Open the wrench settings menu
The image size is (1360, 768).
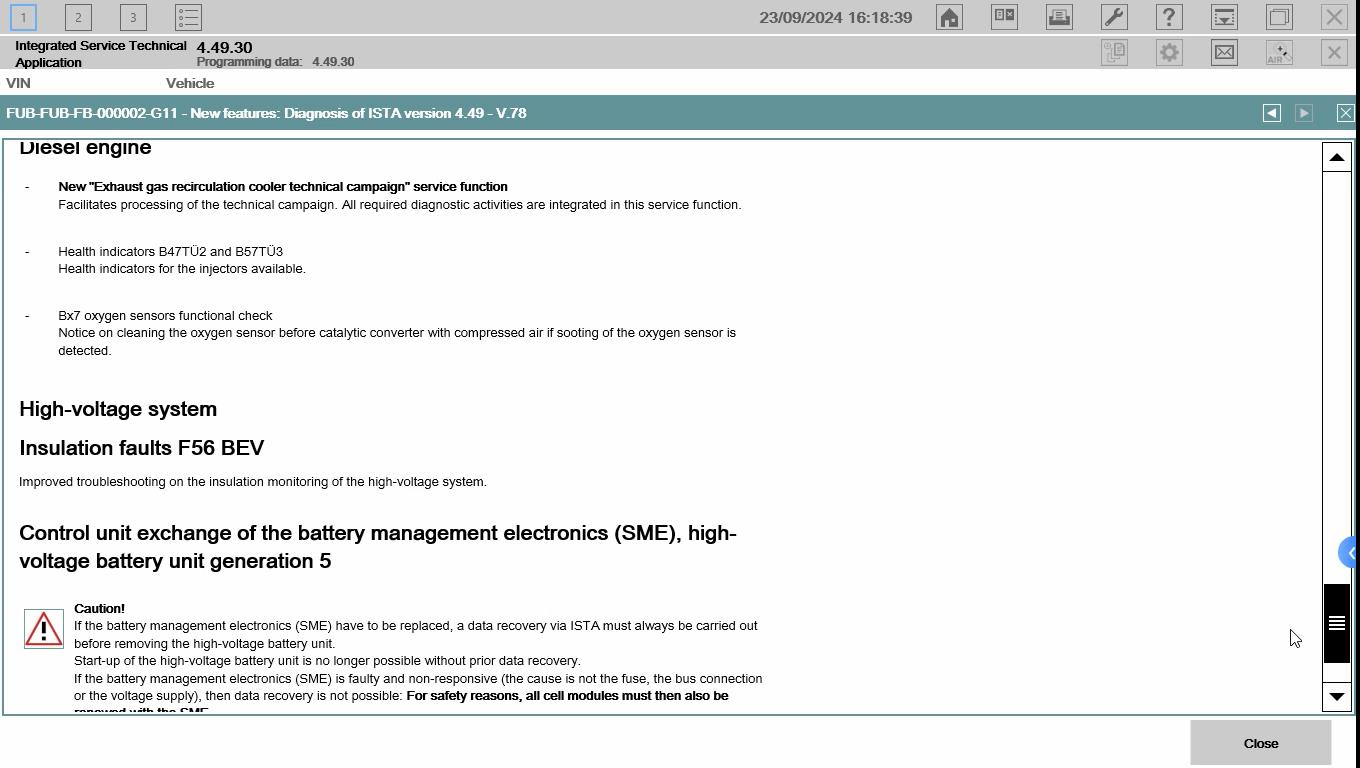[1114, 17]
